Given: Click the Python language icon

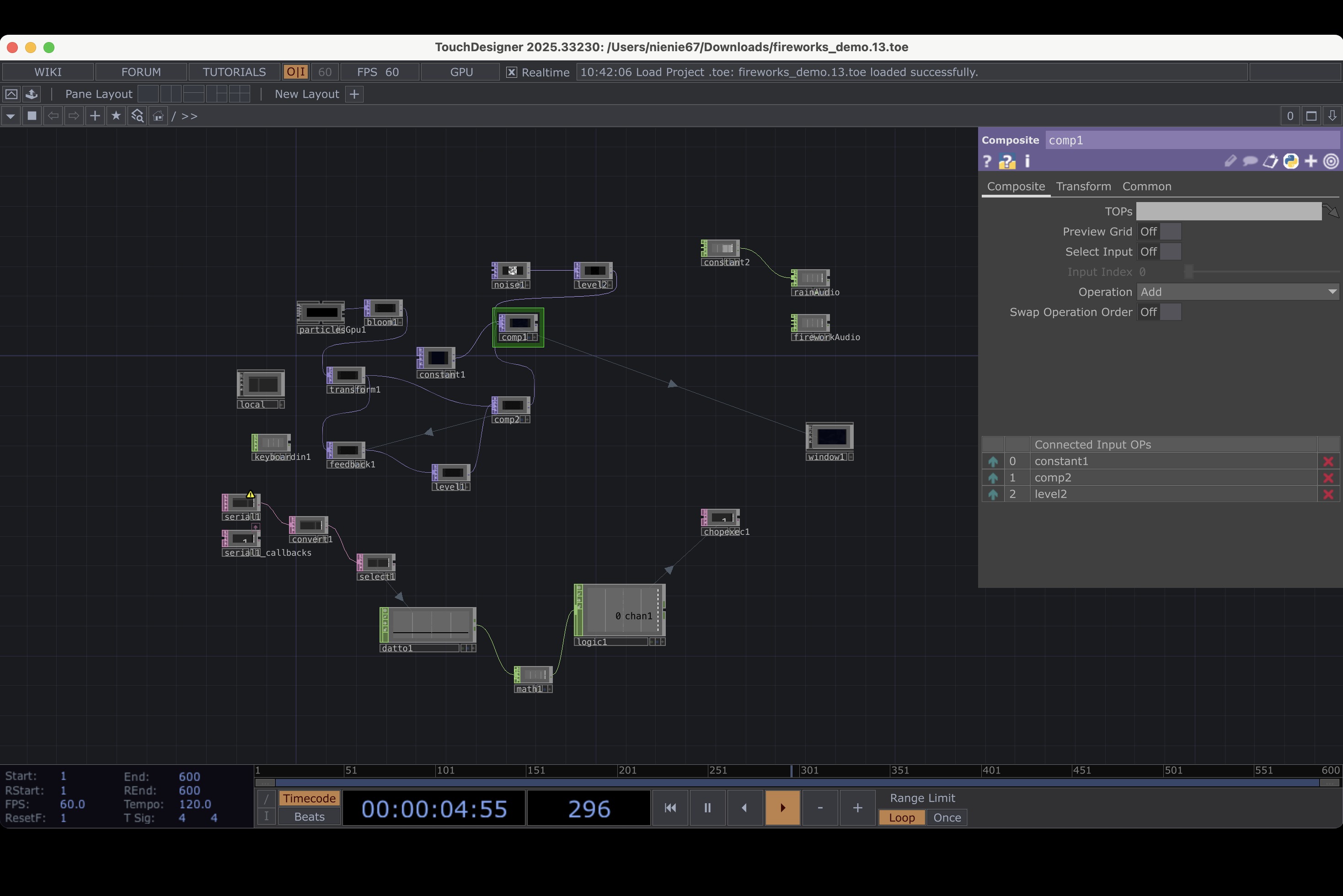Looking at the screenshot, I should click(1290, 162).
